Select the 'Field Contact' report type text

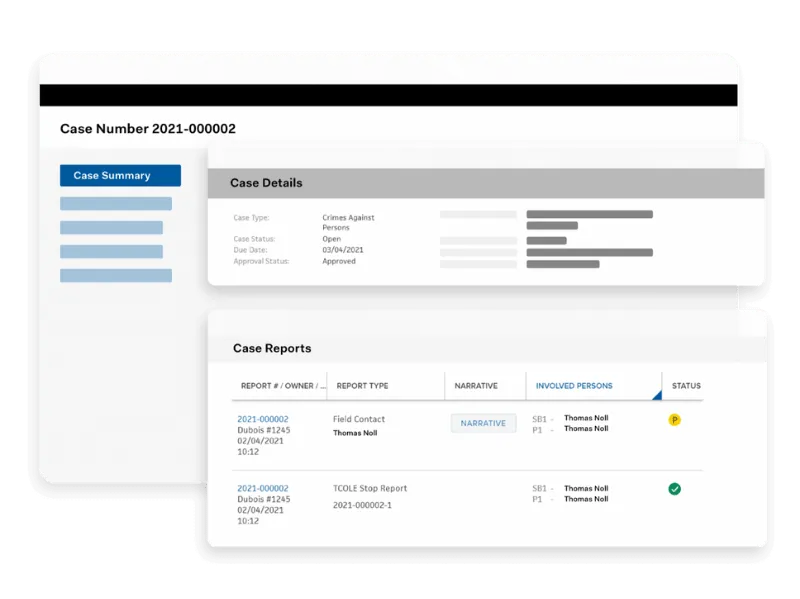click(359, 419)
